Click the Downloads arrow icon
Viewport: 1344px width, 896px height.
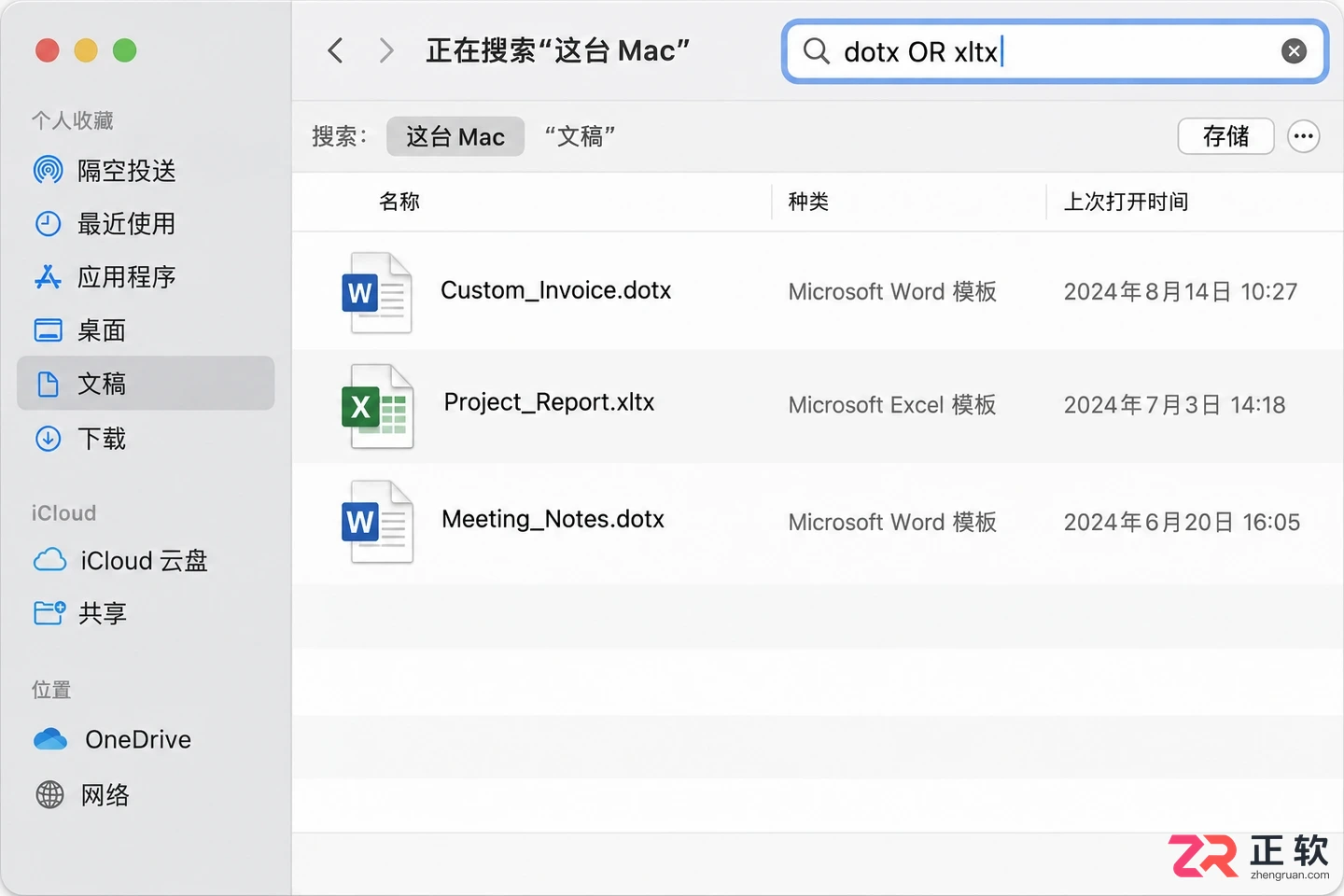(48, 438)
